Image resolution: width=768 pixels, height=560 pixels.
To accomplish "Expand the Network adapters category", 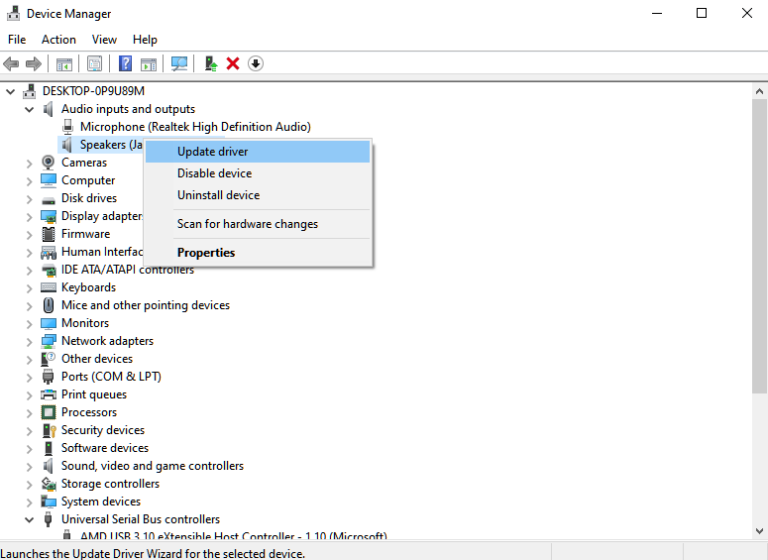I will [29, 341].
